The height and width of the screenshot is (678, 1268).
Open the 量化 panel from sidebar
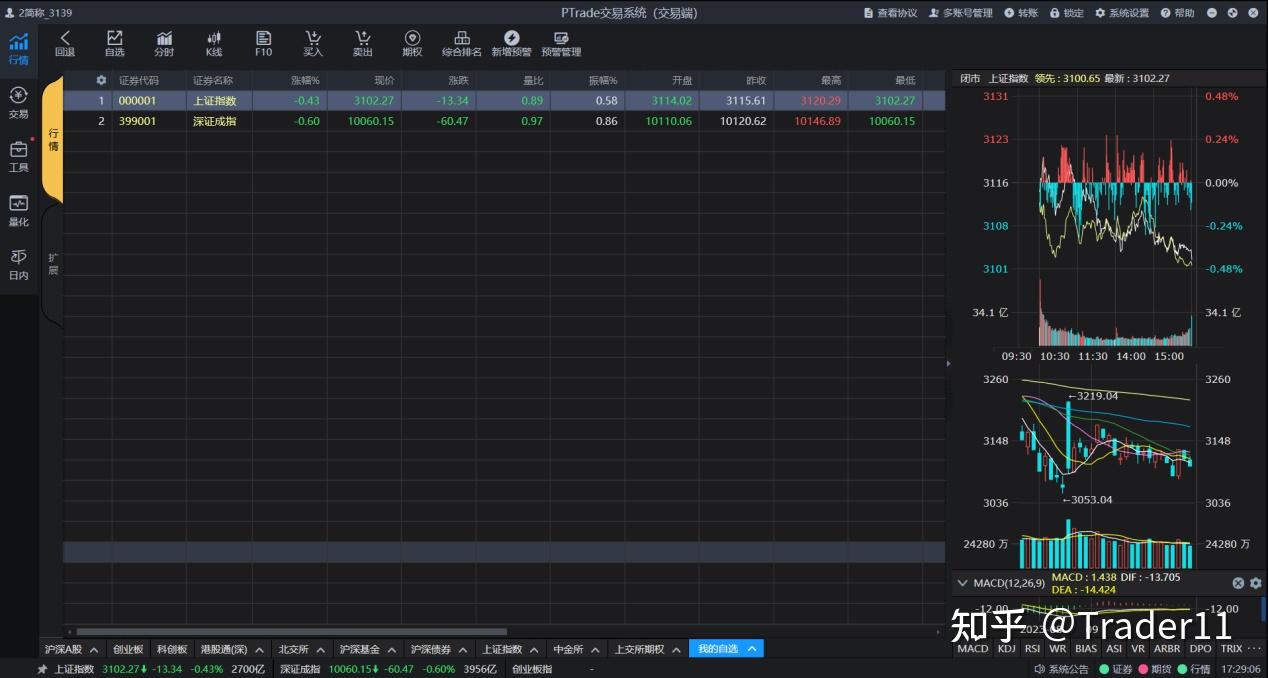[x=18, y=210]
